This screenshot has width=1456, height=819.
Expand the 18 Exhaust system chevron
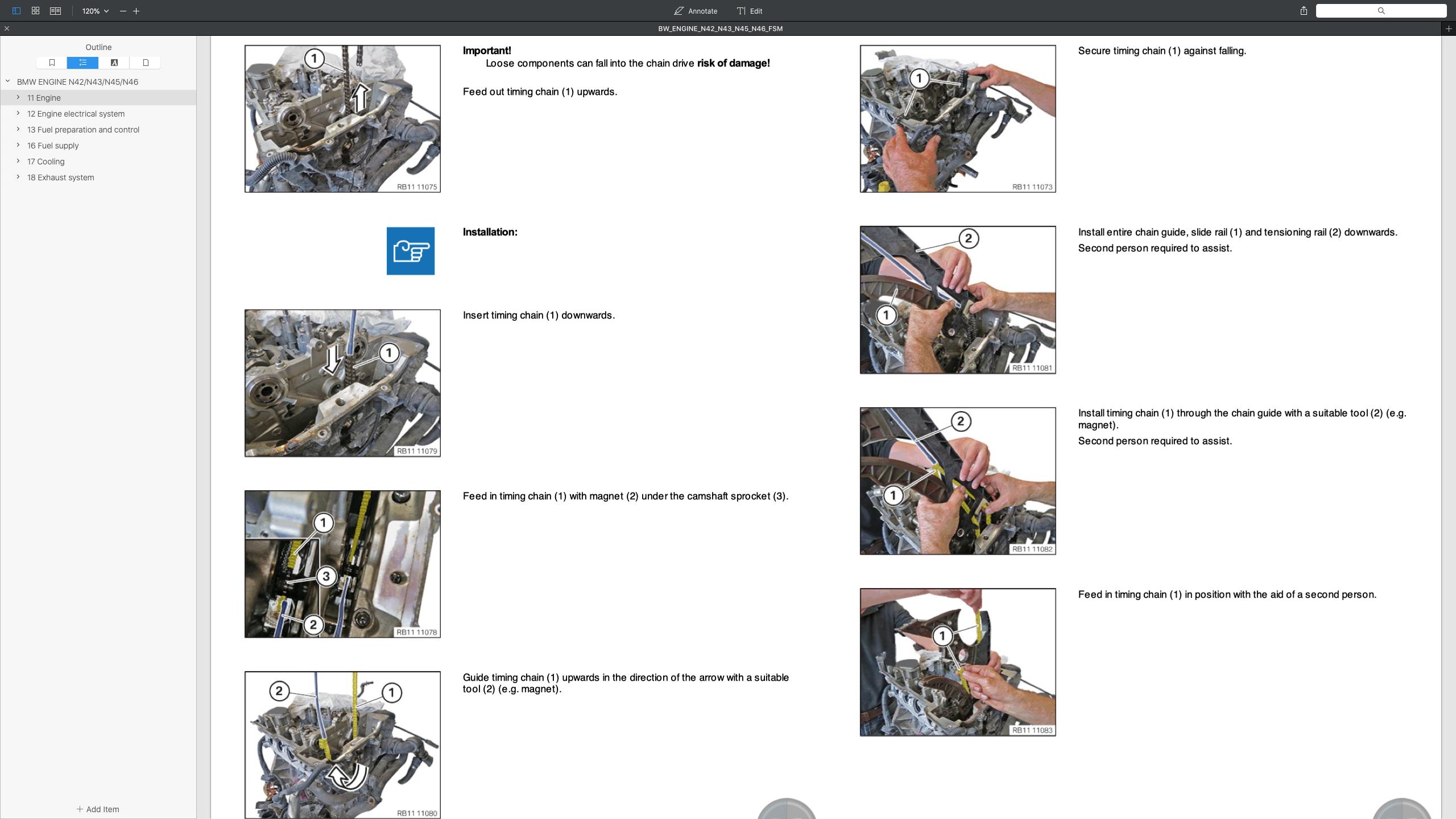[x=18, y=177]
